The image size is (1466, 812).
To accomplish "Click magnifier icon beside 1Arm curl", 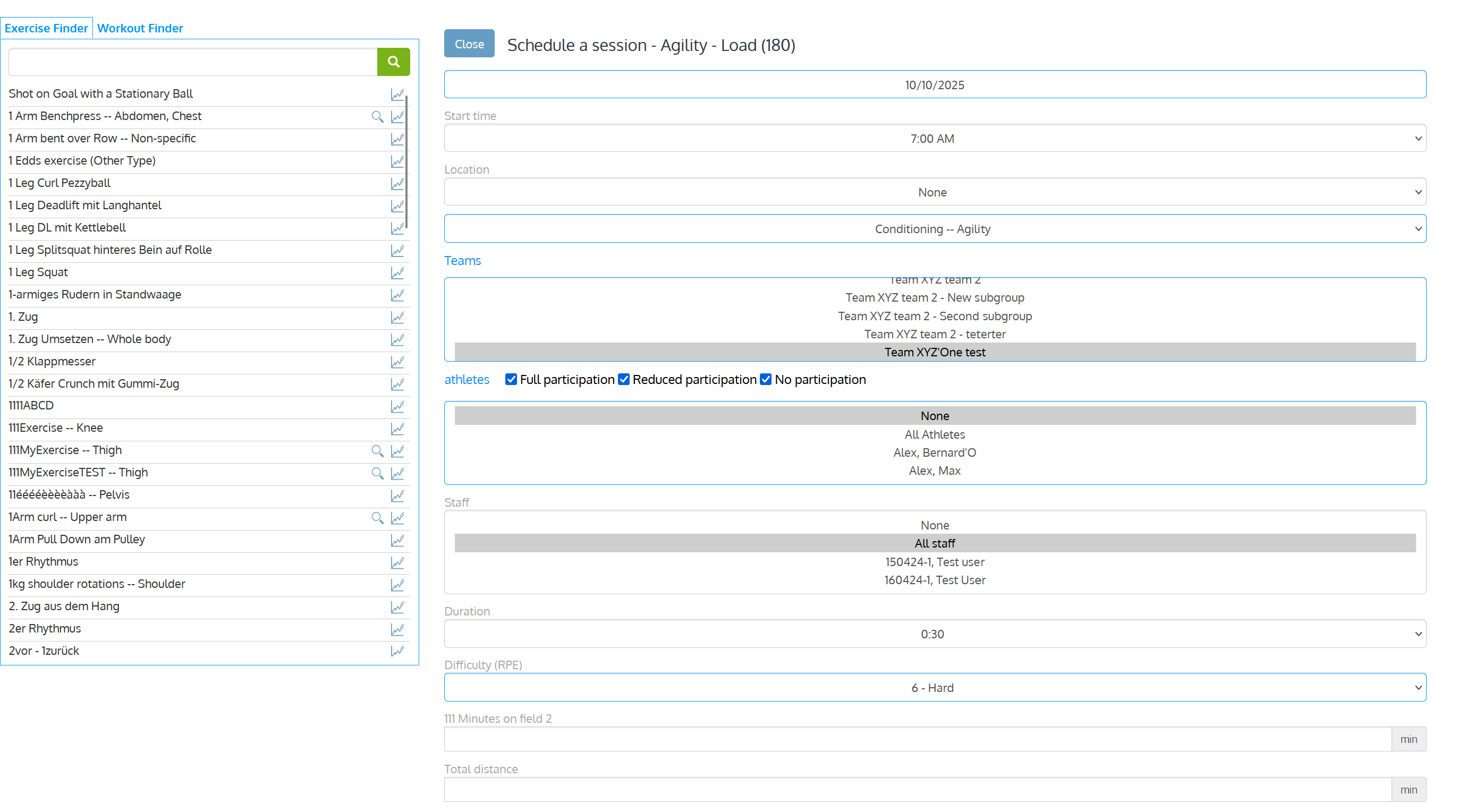I will (x=377, y=517).
